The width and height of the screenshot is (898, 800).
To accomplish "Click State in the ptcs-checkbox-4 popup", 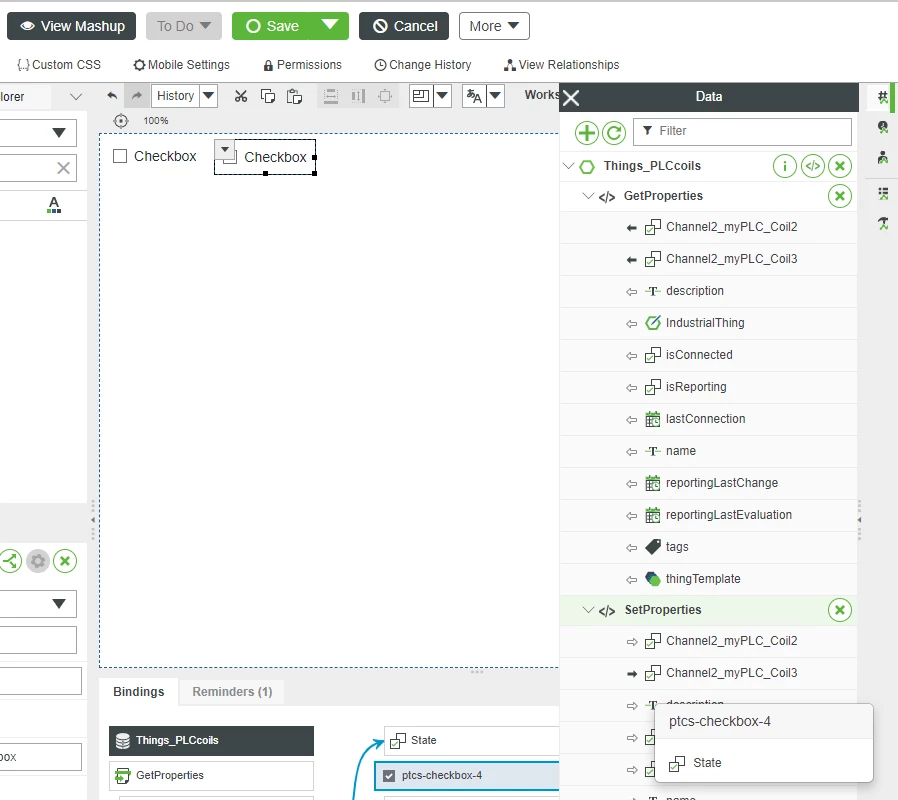I will tap(764, 763).
